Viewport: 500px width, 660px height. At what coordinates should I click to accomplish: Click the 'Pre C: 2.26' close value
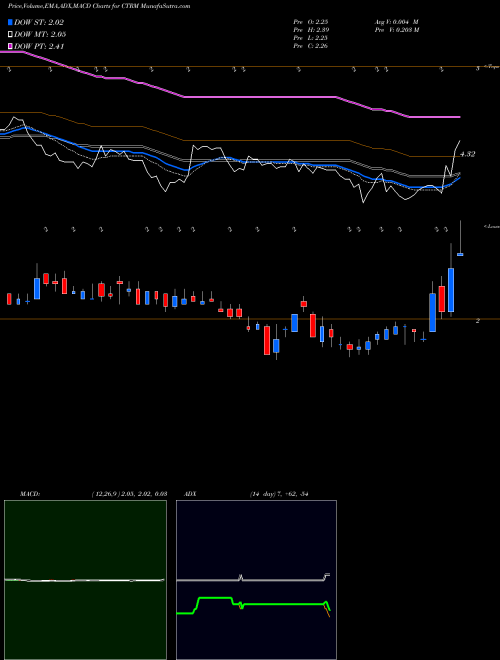tap(311, 46)
